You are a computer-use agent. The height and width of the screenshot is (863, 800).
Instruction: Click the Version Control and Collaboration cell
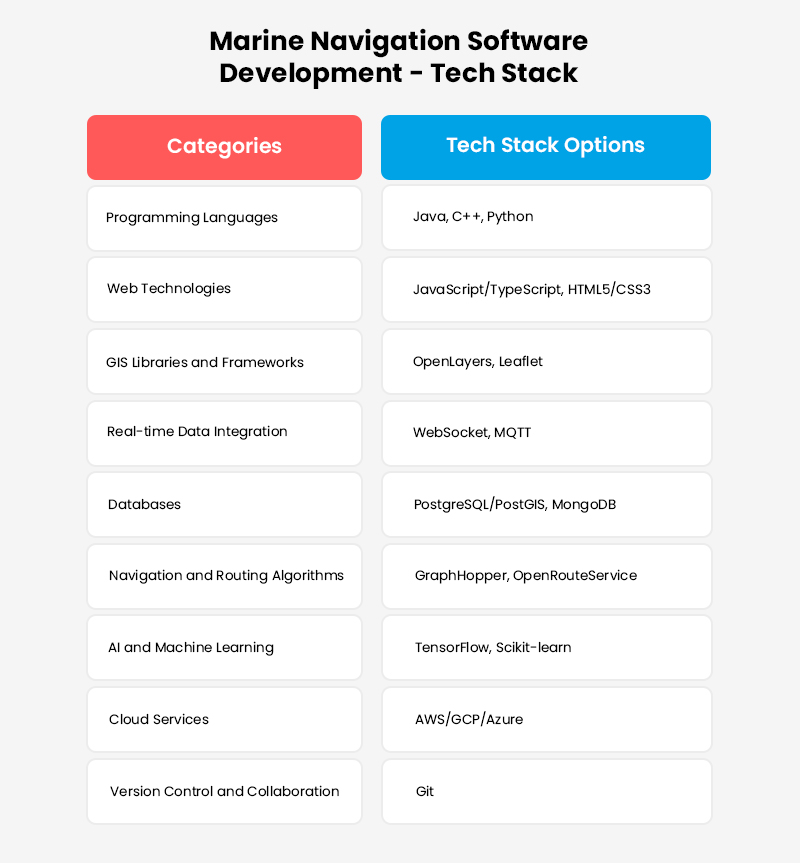click(x=224, y=791)
